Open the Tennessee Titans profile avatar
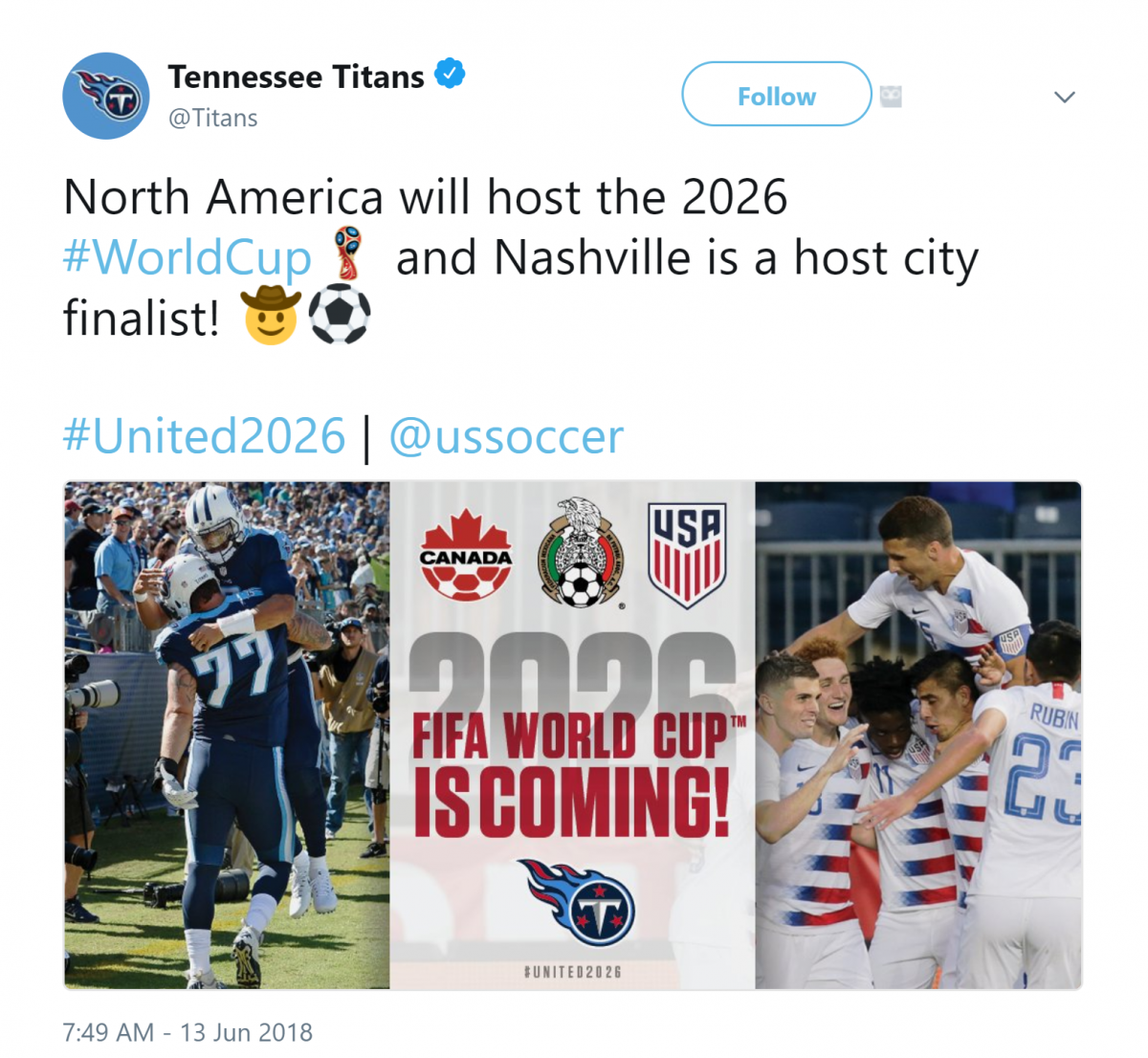The image size is (1148, 1058). tap(106, 96)
